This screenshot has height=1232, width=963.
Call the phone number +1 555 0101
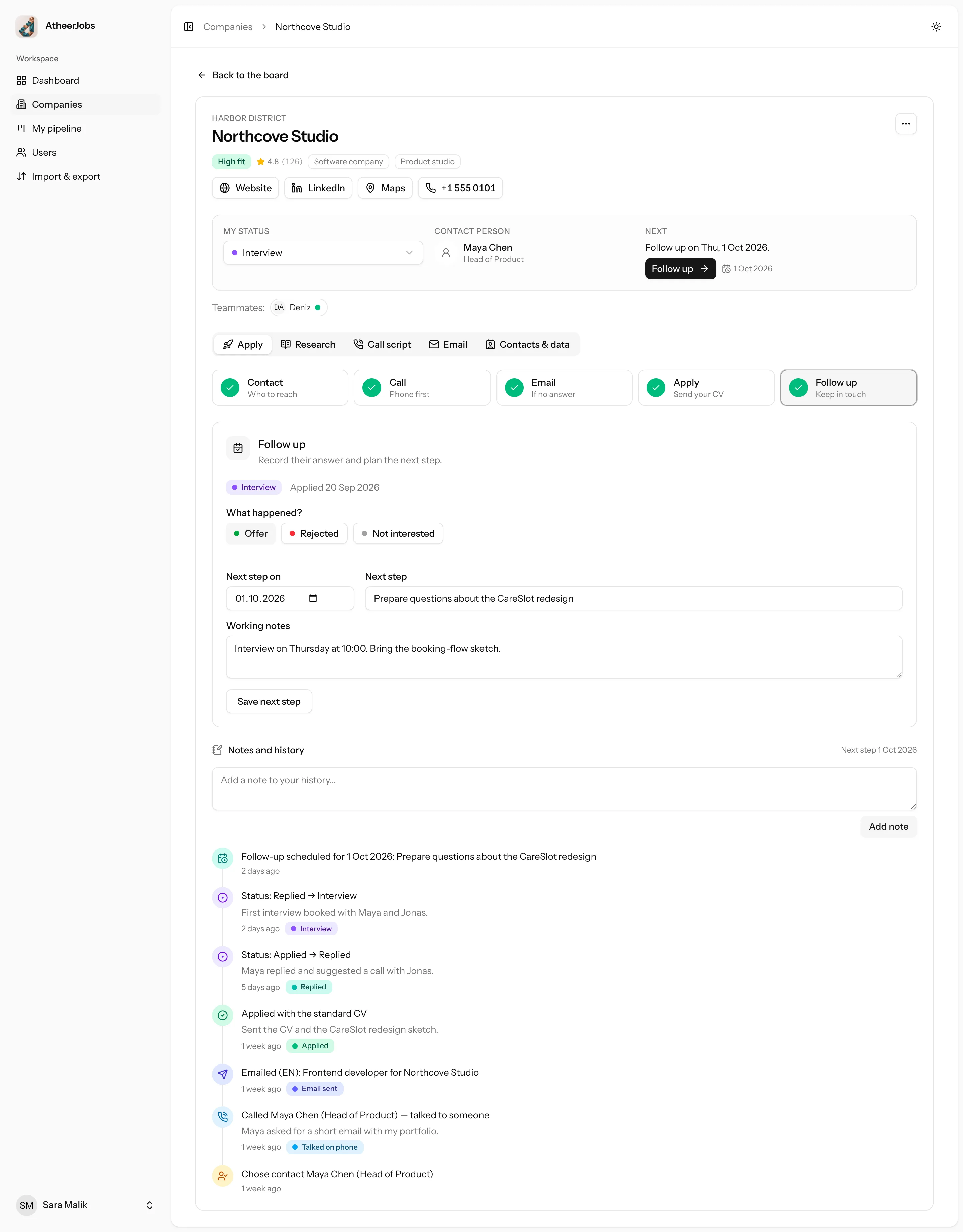tap(460, 188)
